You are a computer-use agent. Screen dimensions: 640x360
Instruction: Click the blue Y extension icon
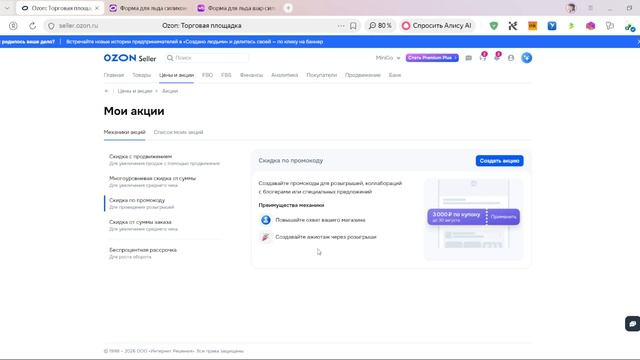(x=552, y=26)
